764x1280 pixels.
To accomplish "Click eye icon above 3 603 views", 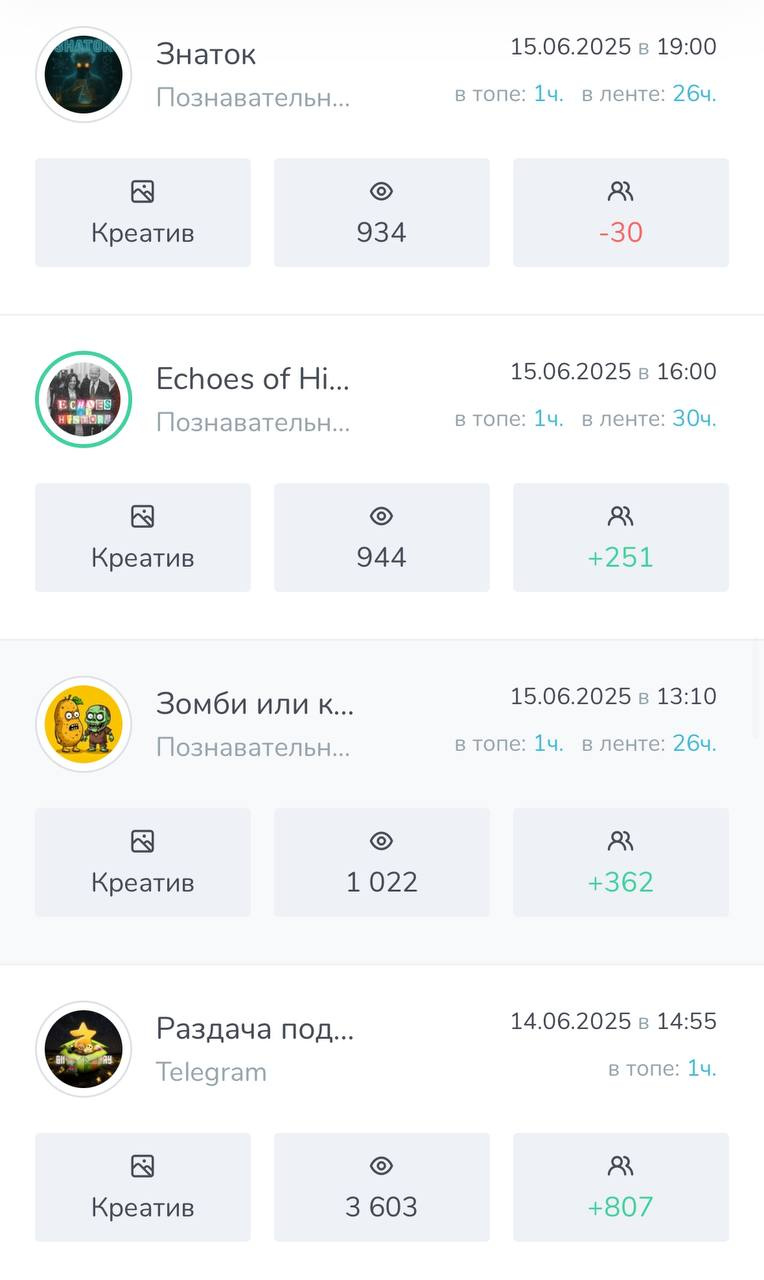I will [381, 1166].
